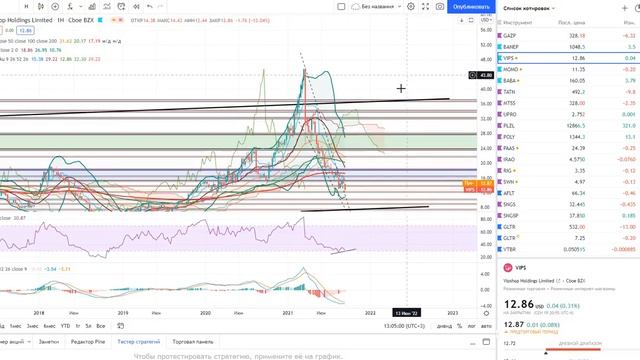
Task: Choose the YTD date range
Action: click(65, 326)
